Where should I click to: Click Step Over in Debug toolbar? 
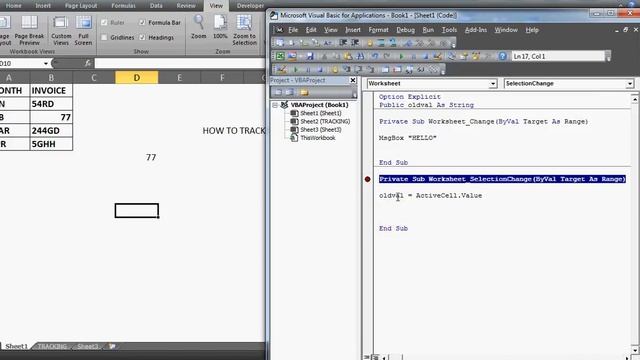358,70
